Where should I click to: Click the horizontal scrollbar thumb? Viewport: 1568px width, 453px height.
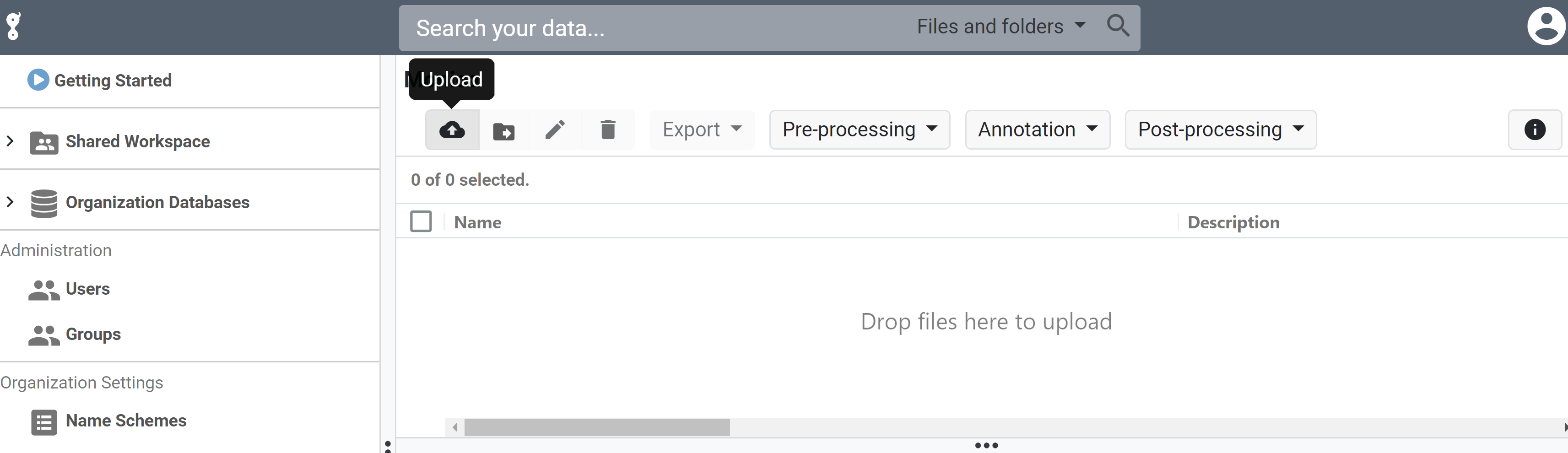596,427
